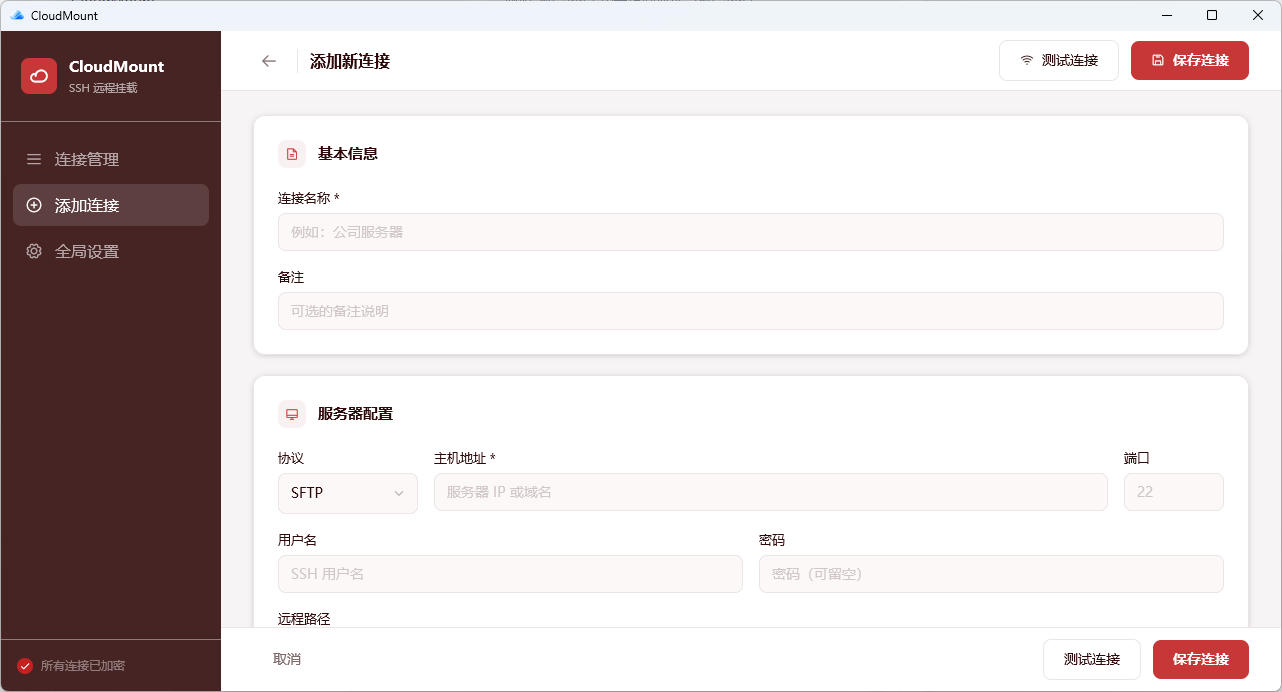Click the 基本信息 section document icon
This screenshot has width=1282, height=692.
292,154
